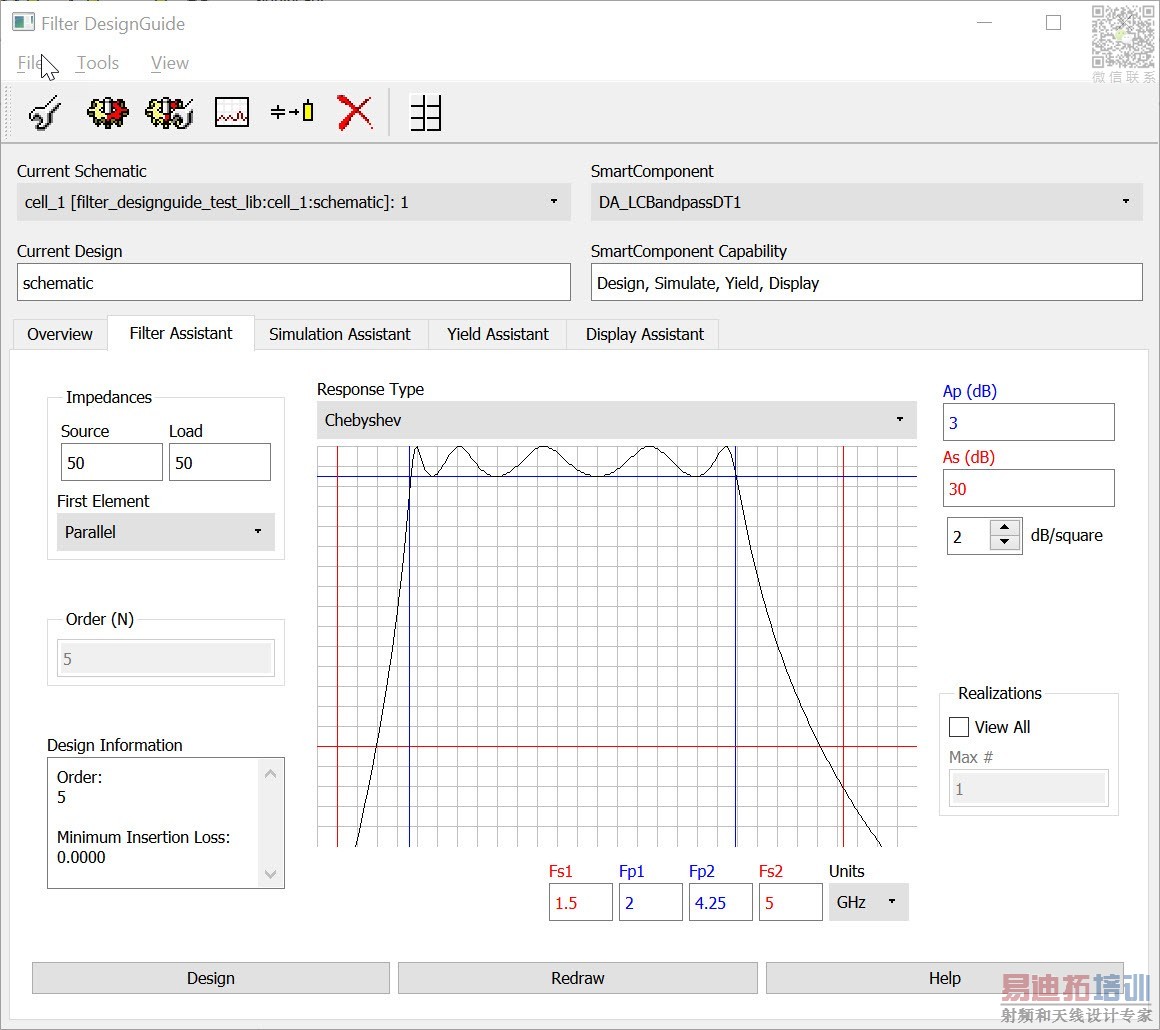1160x1030 pixels.
Task: Open the View menu
Action: pyautogui.click(x=169, y=63)
